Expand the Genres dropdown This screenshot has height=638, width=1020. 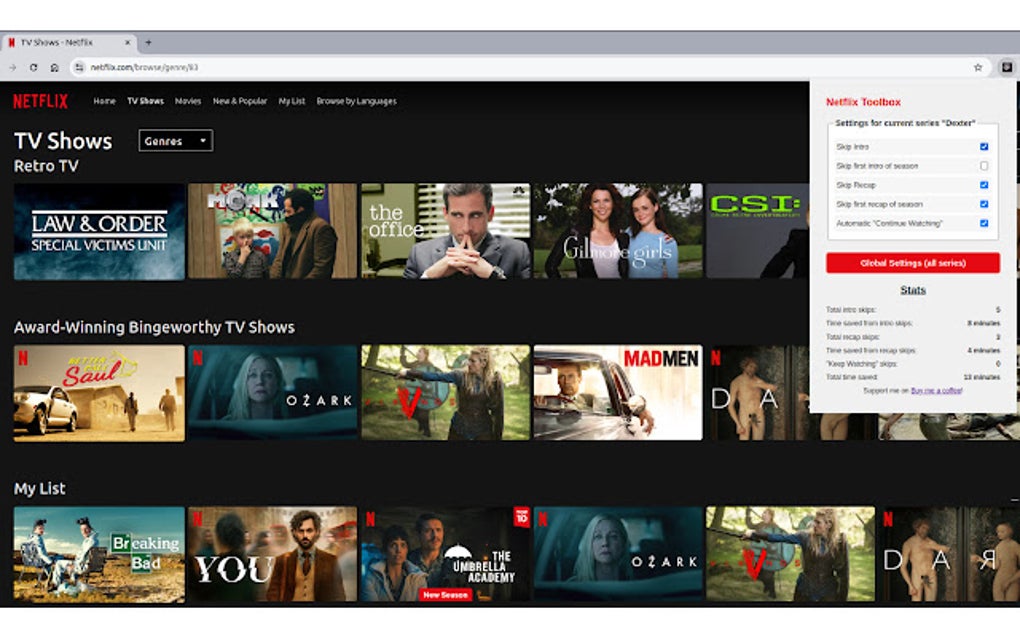click(176, 140)
